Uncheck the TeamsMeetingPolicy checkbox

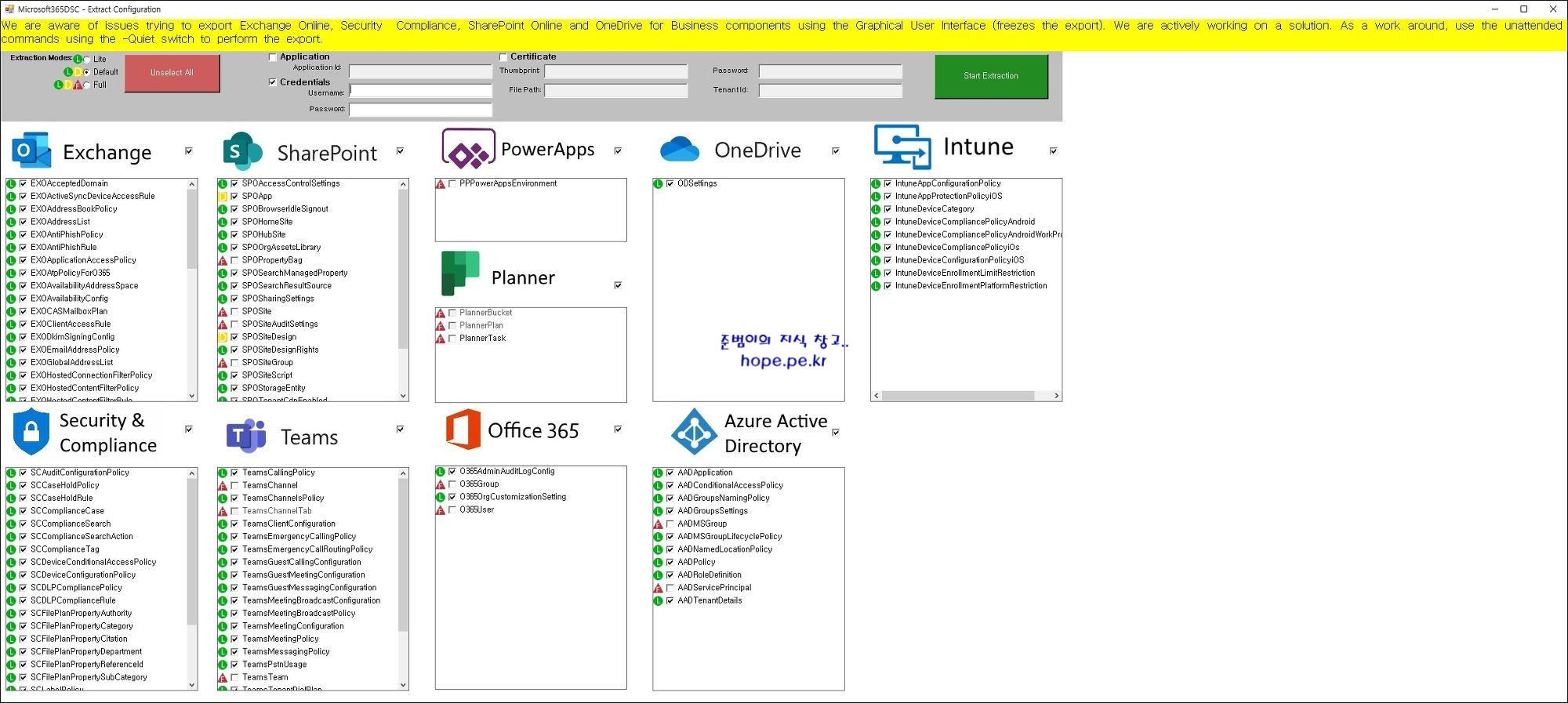234,640
